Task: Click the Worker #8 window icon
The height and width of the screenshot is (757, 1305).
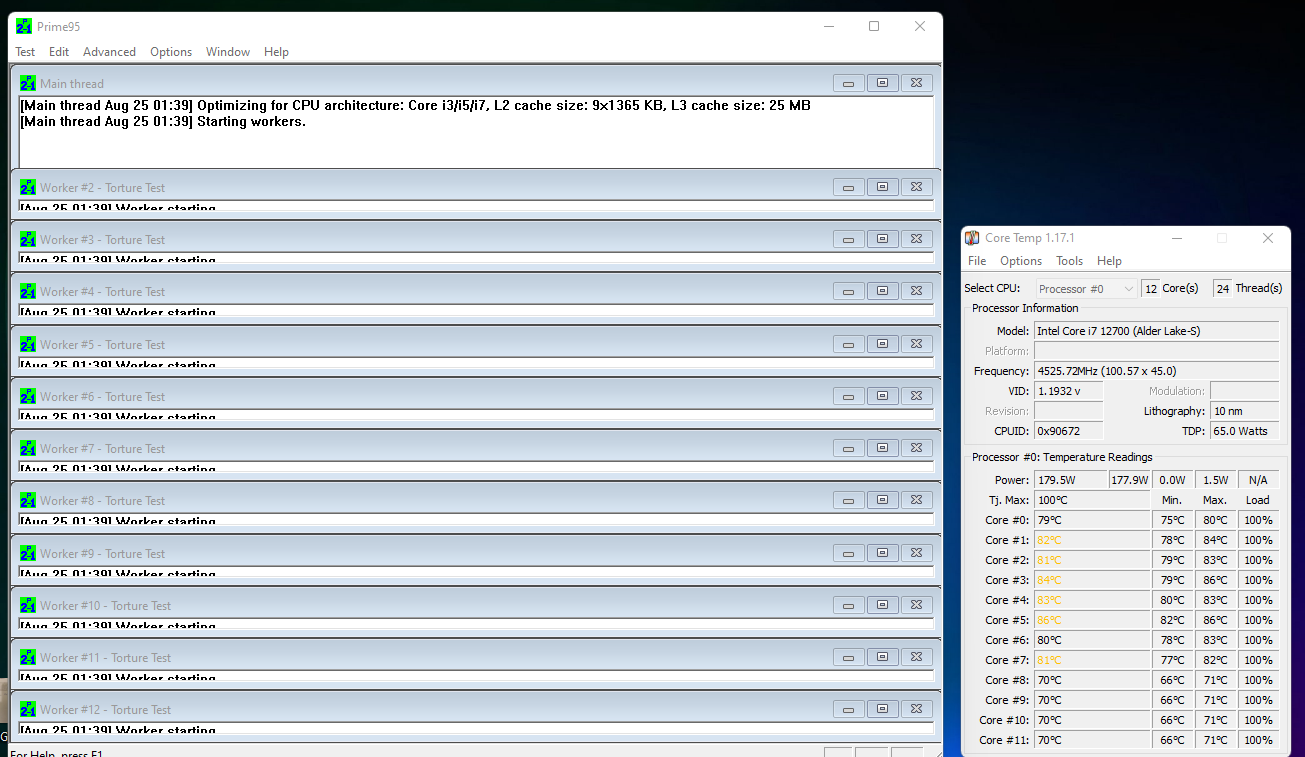Action: point(28,501)
